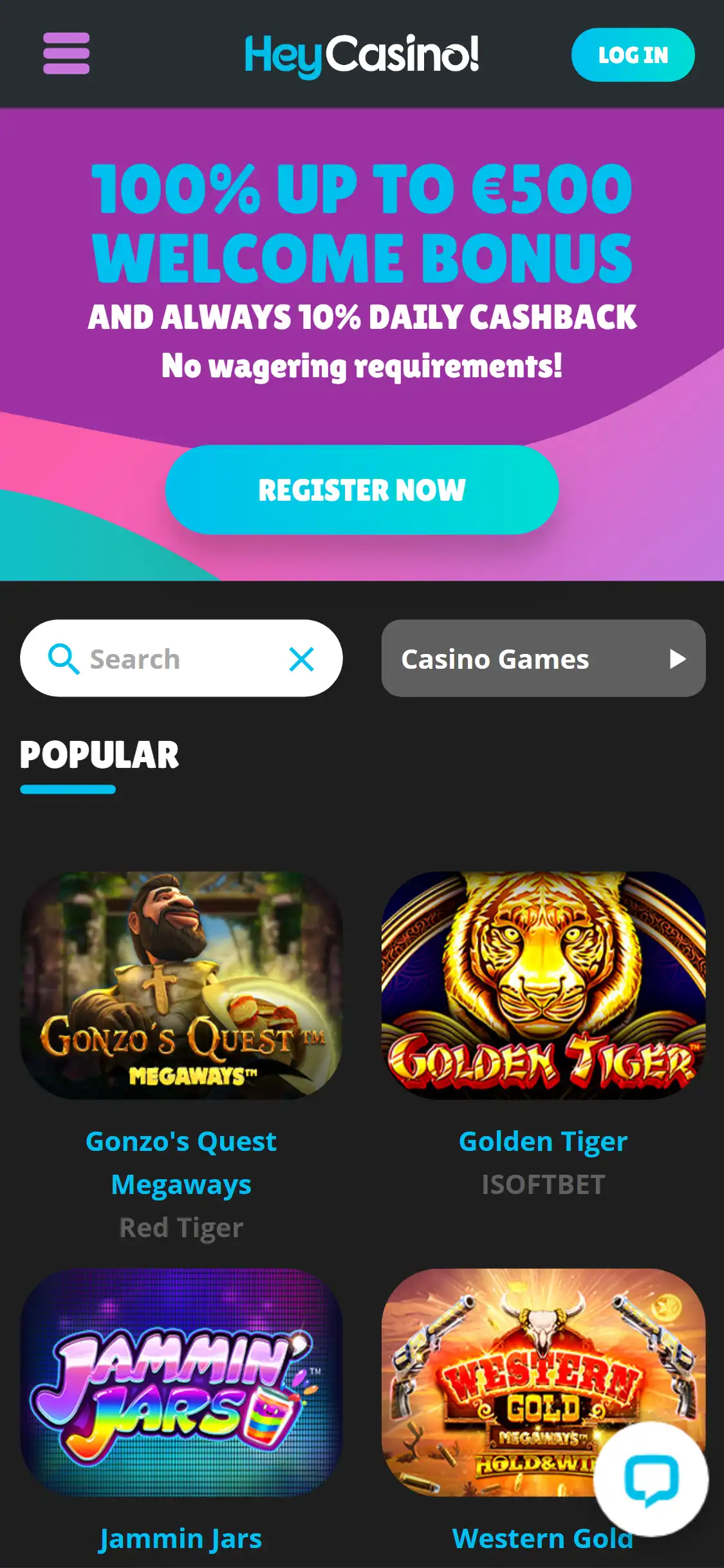
Task: Open the live chat bubble
Action: (651, 1479)
